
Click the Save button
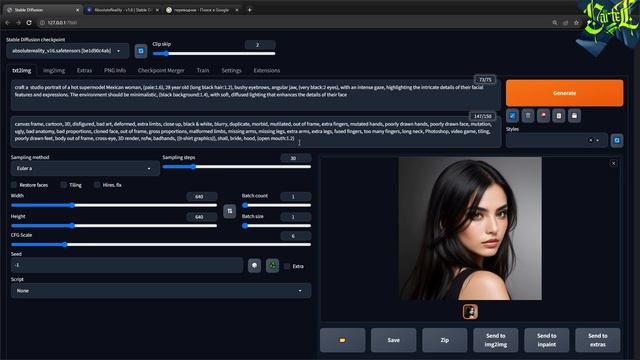(393, 340)
